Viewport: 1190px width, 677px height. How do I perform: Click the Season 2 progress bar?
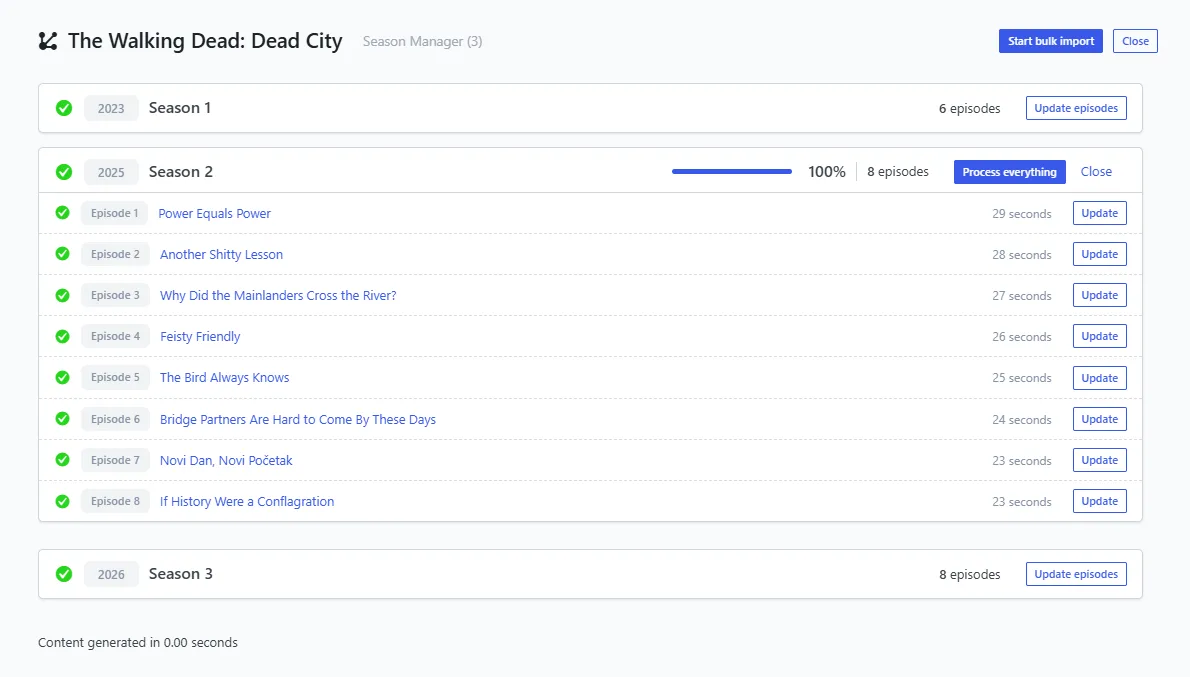point(732,172)
